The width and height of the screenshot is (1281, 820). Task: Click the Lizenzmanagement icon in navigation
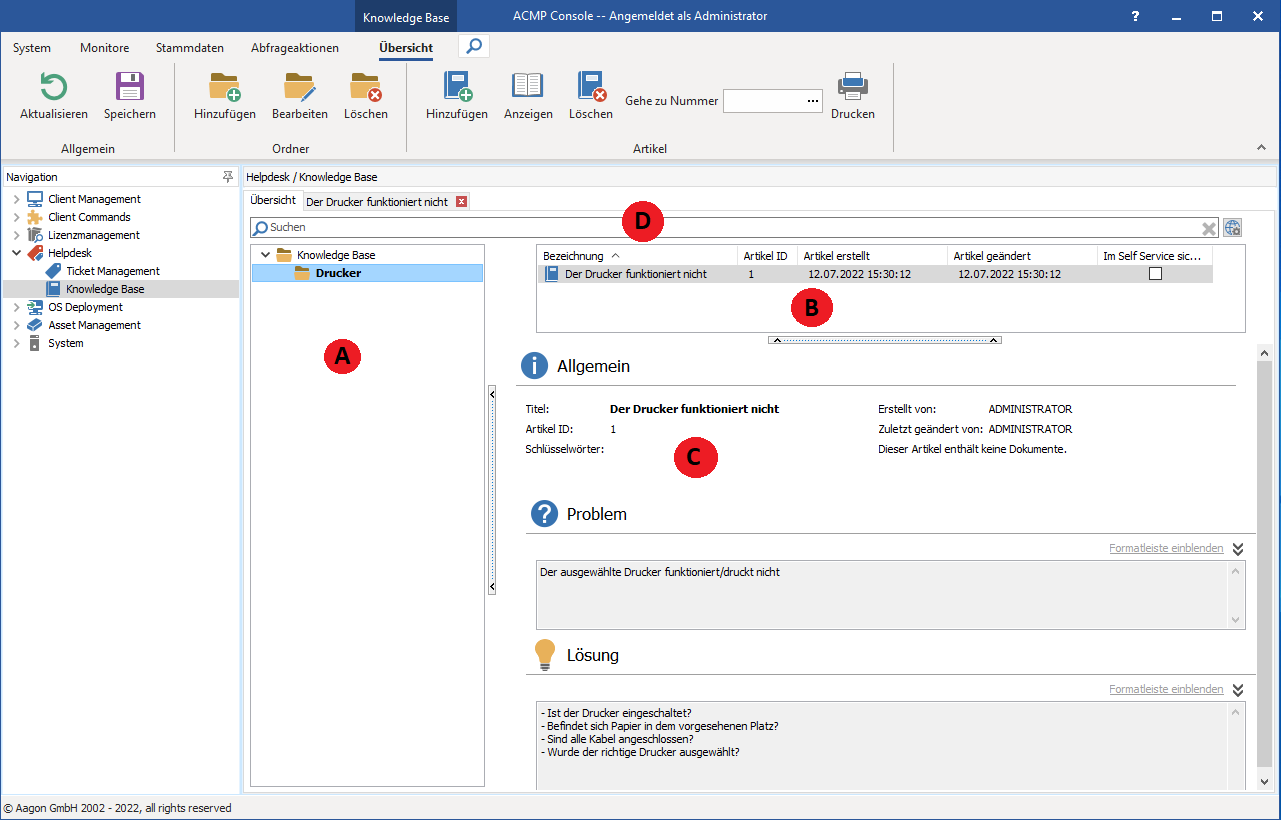(x=35, y=235)
